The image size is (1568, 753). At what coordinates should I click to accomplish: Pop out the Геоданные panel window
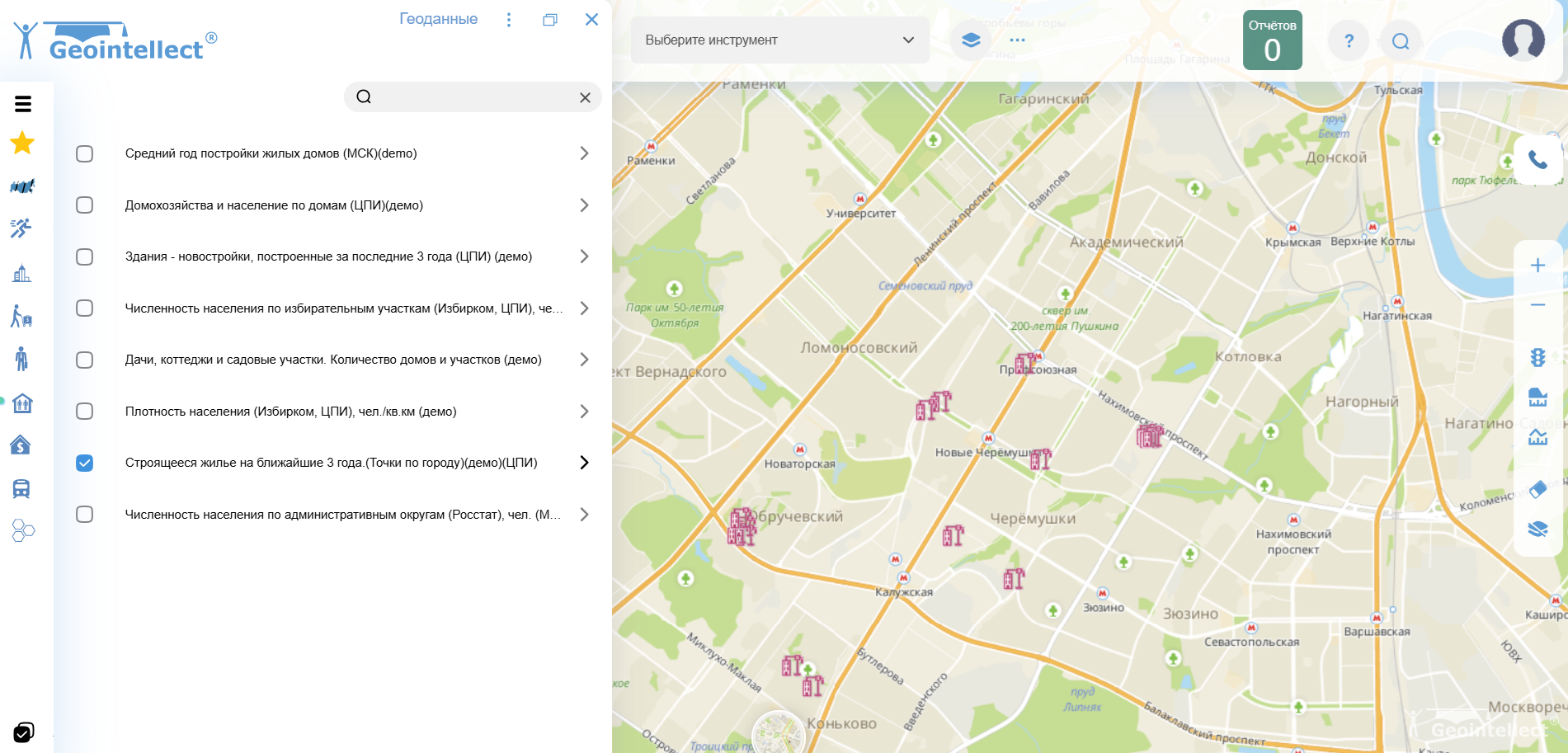click(x=550, y=20)
